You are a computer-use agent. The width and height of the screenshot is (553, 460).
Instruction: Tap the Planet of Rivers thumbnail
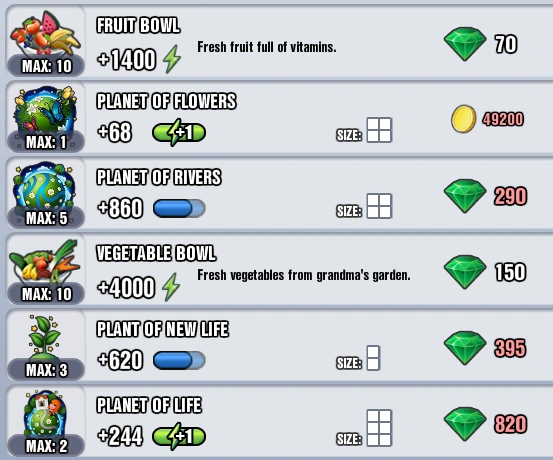click(44, 185)
